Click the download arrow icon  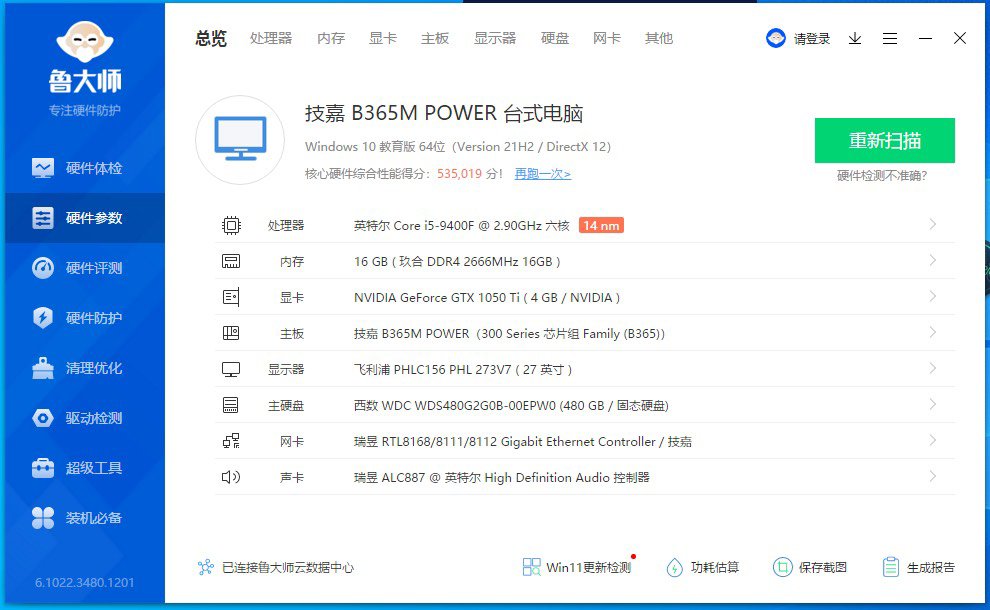pyautogui.click(x=855, y=39)
